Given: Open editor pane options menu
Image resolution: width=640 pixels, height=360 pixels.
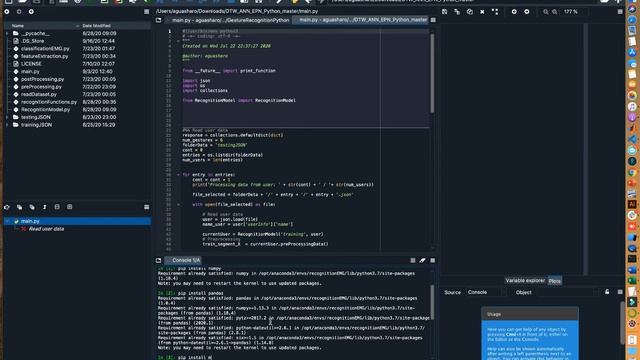Looking at the screenshot, I should 433,20.
